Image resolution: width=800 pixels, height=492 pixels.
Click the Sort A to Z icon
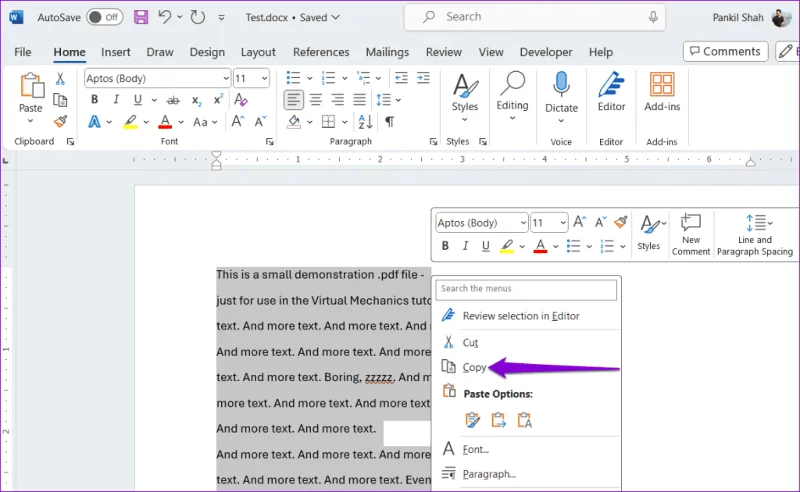365,121
